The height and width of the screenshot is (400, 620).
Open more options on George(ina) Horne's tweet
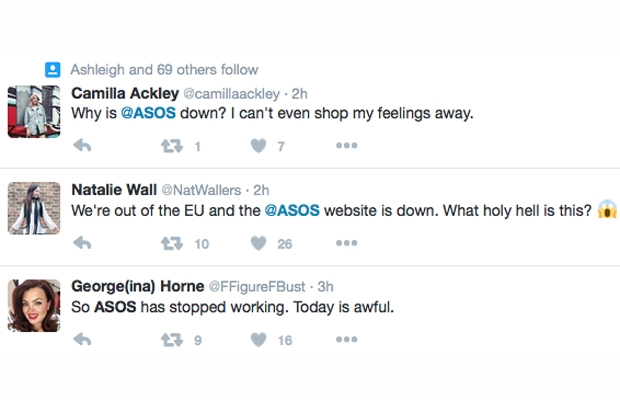347,339
